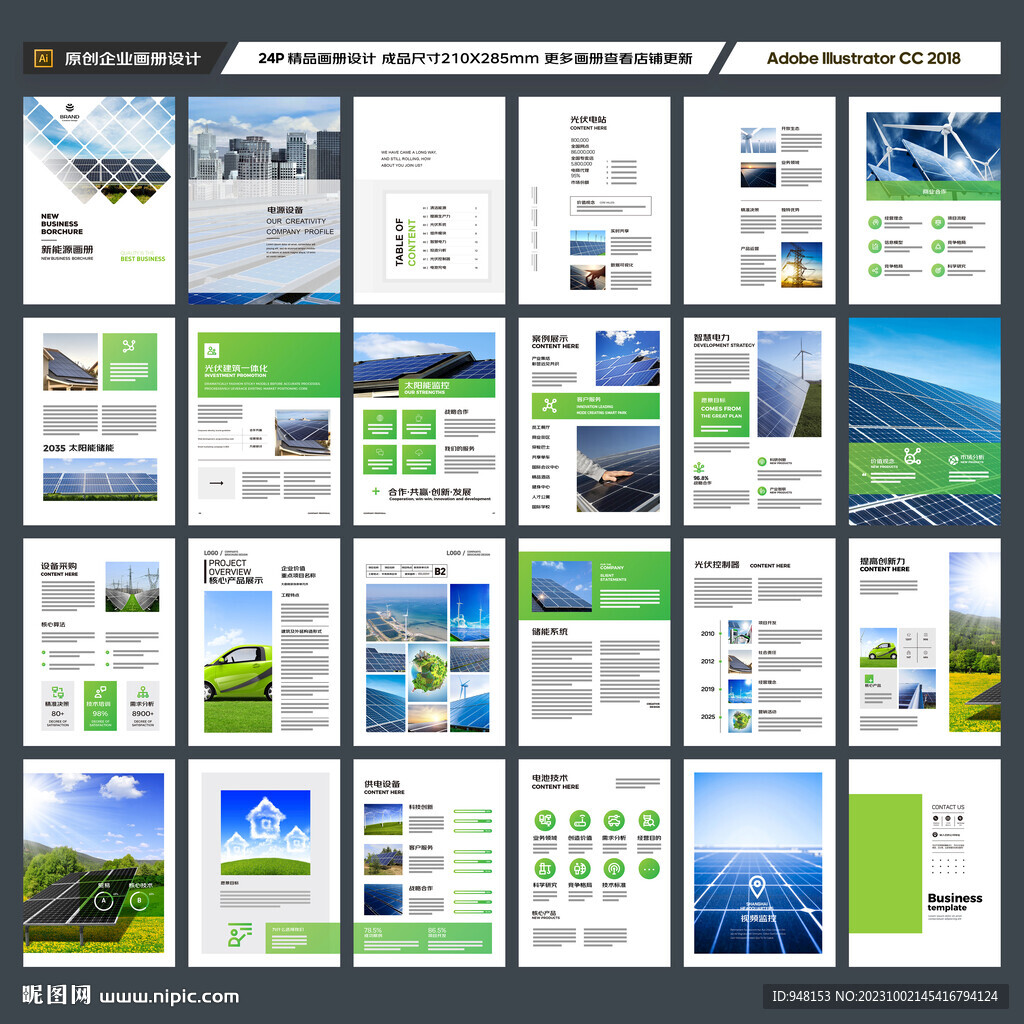The width and height of the screenshot is (1024, 1024).
Task: Open the 太阳能监控 page thumbnail
Action: tap(429, 421)
